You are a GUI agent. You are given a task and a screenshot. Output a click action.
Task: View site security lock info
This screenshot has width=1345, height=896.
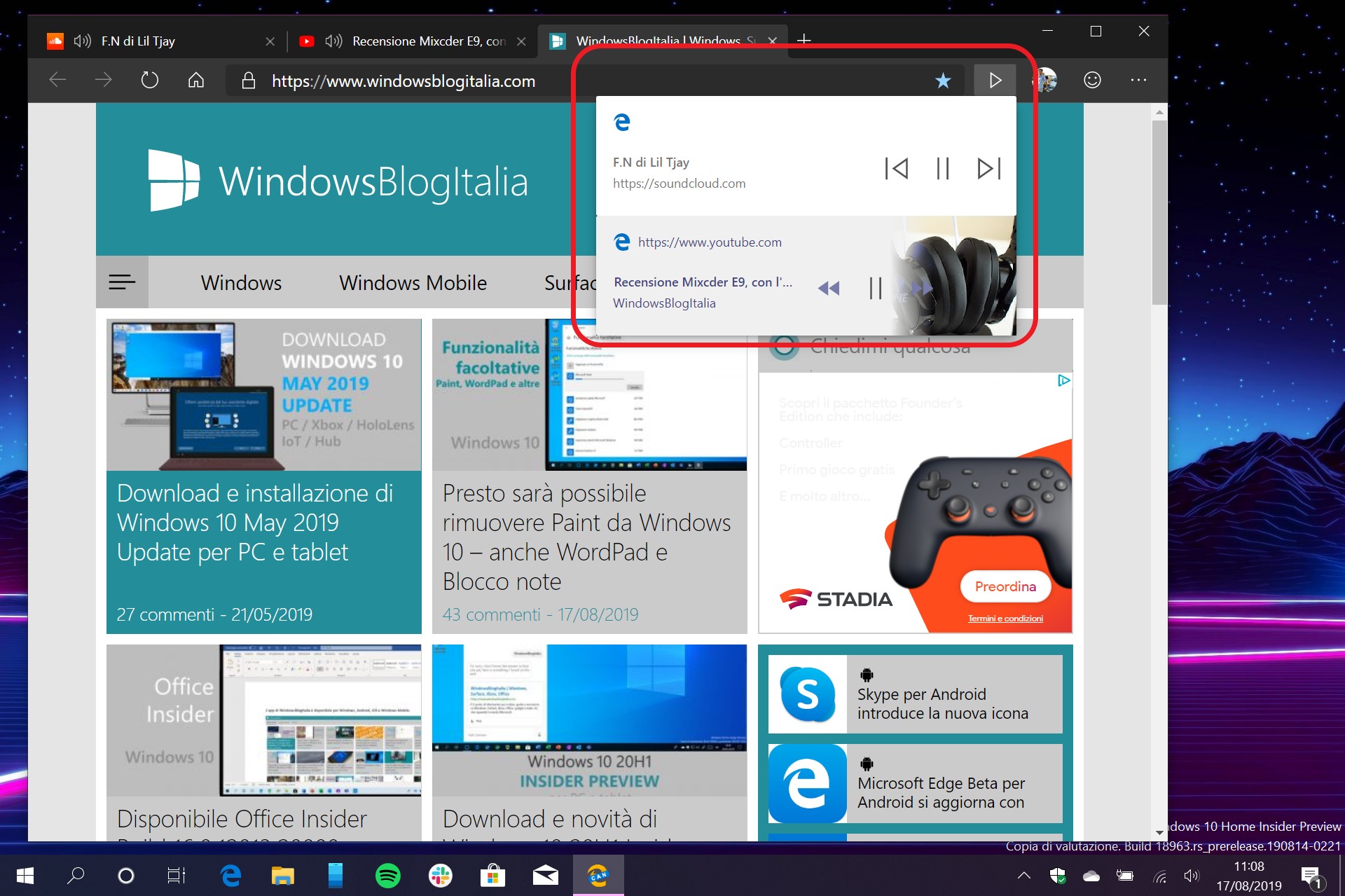(248, 81)
